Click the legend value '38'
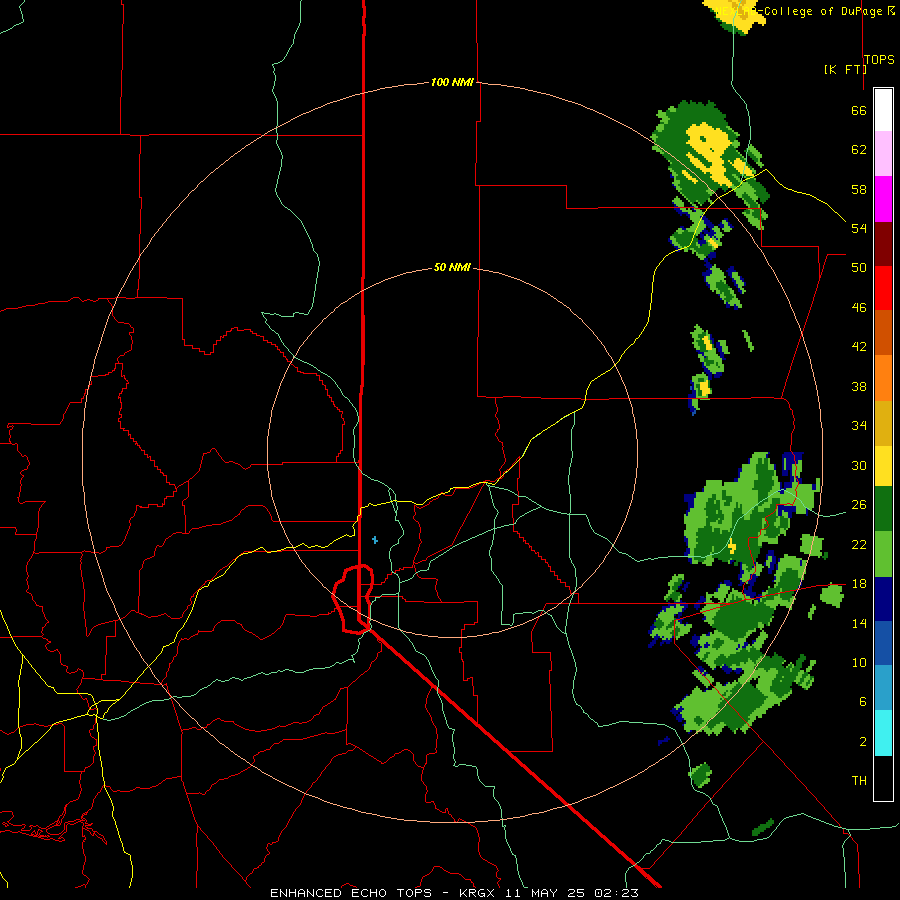900x900 pixels. (859, 386)
